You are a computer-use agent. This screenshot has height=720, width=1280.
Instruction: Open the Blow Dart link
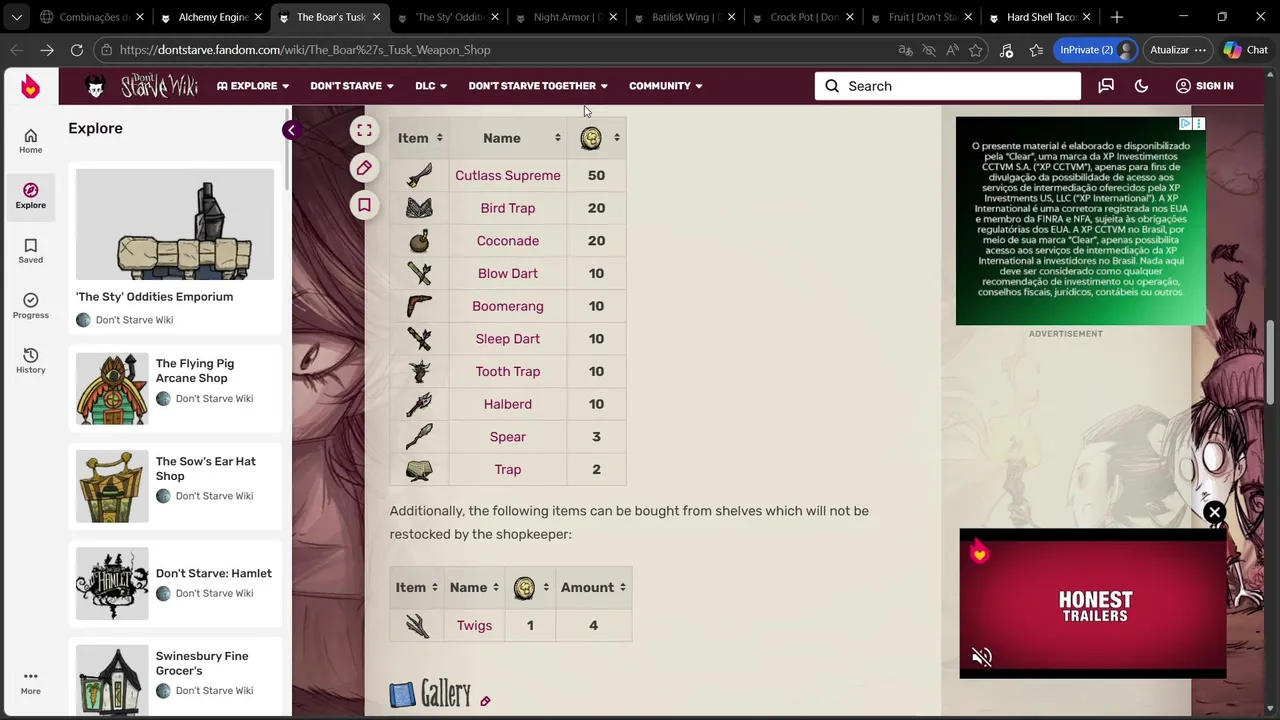508,273
